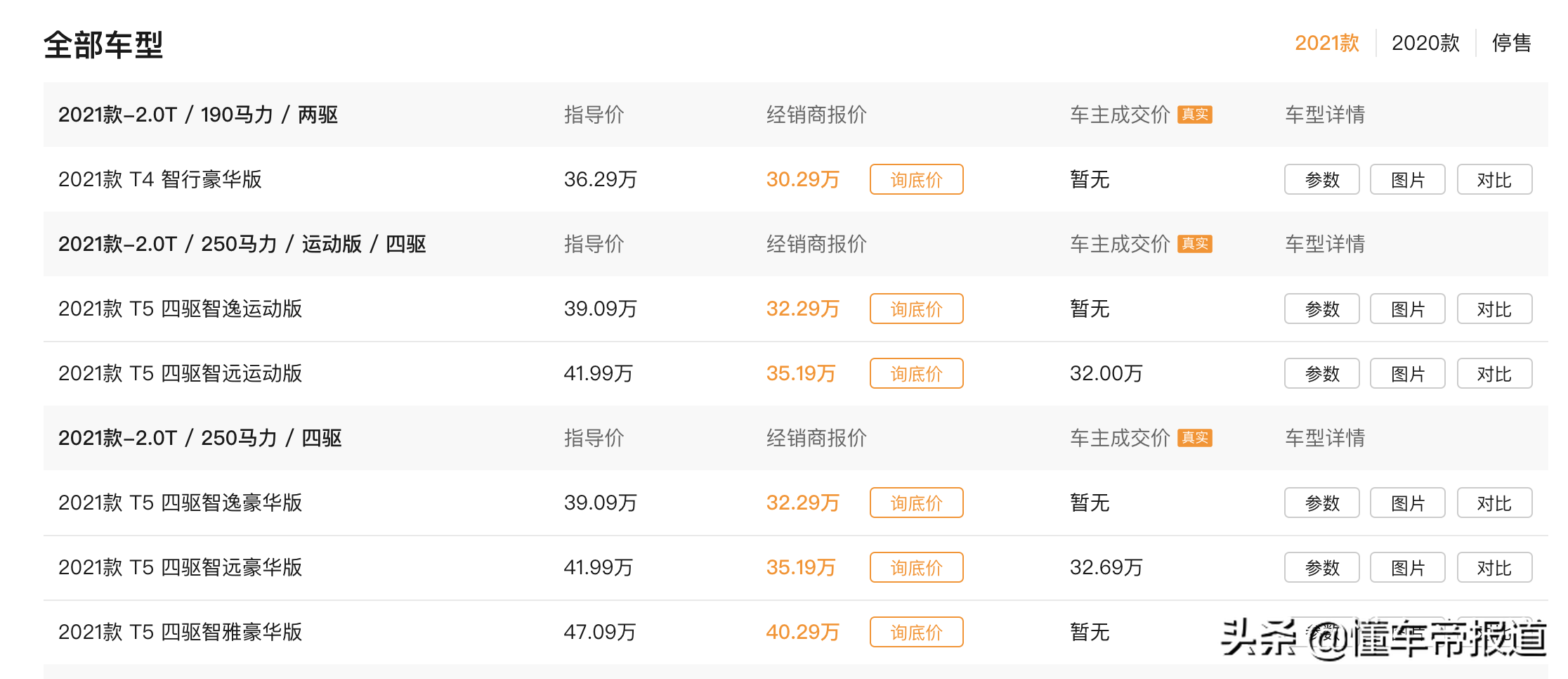Open 参数 for T5 四驱智远豪华版
Image resolution: width=1568 pixels, height=679 pixels.
1322,567
